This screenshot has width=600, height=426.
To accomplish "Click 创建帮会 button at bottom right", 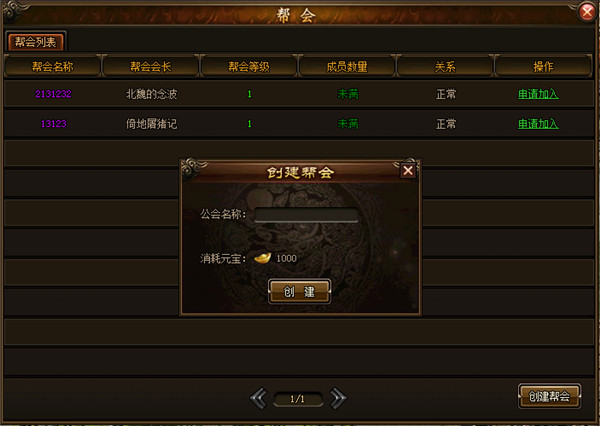I will tap(549, 396).
